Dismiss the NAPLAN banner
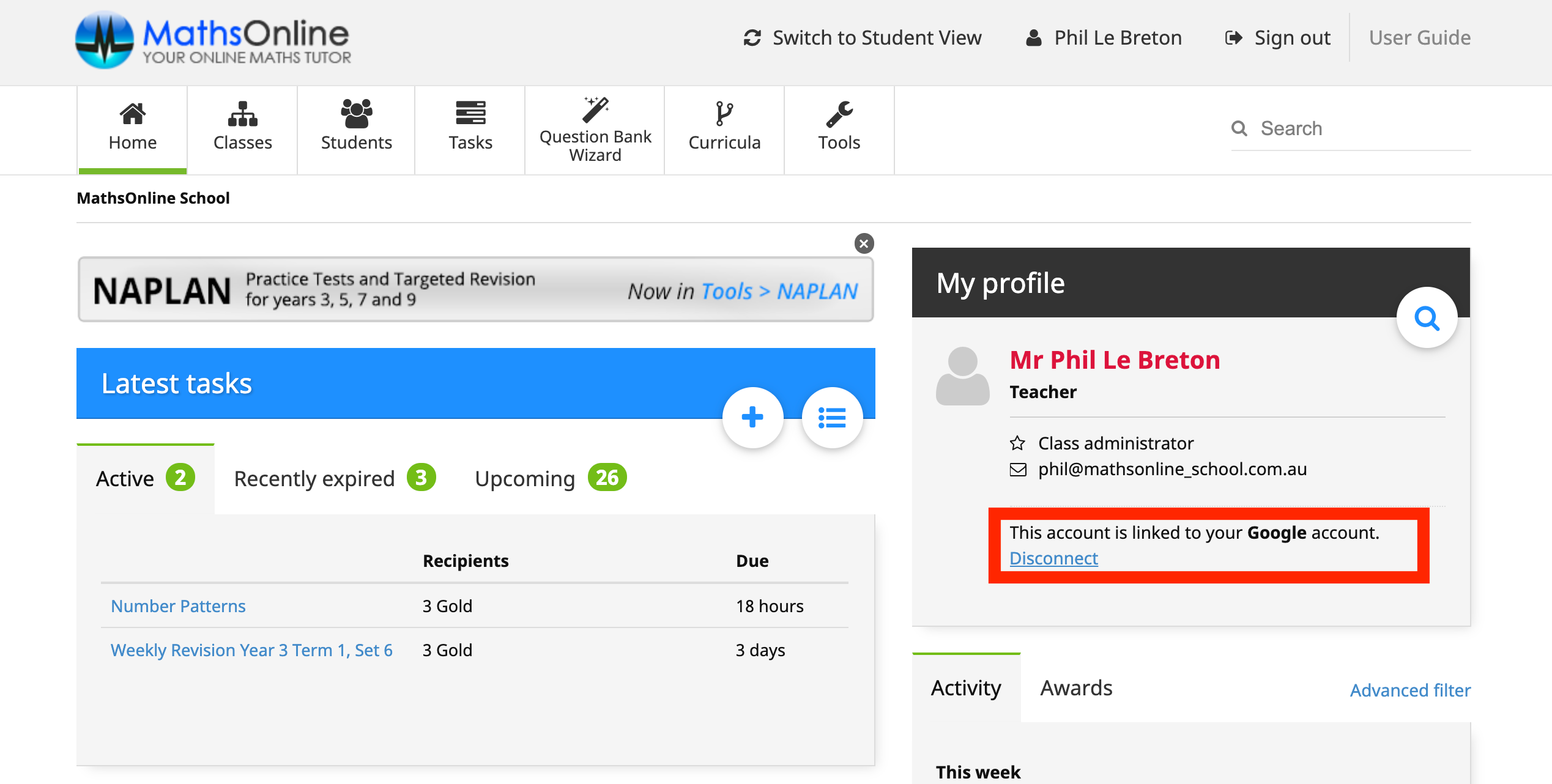This screenshot has width=1552, height=784. 864,243
